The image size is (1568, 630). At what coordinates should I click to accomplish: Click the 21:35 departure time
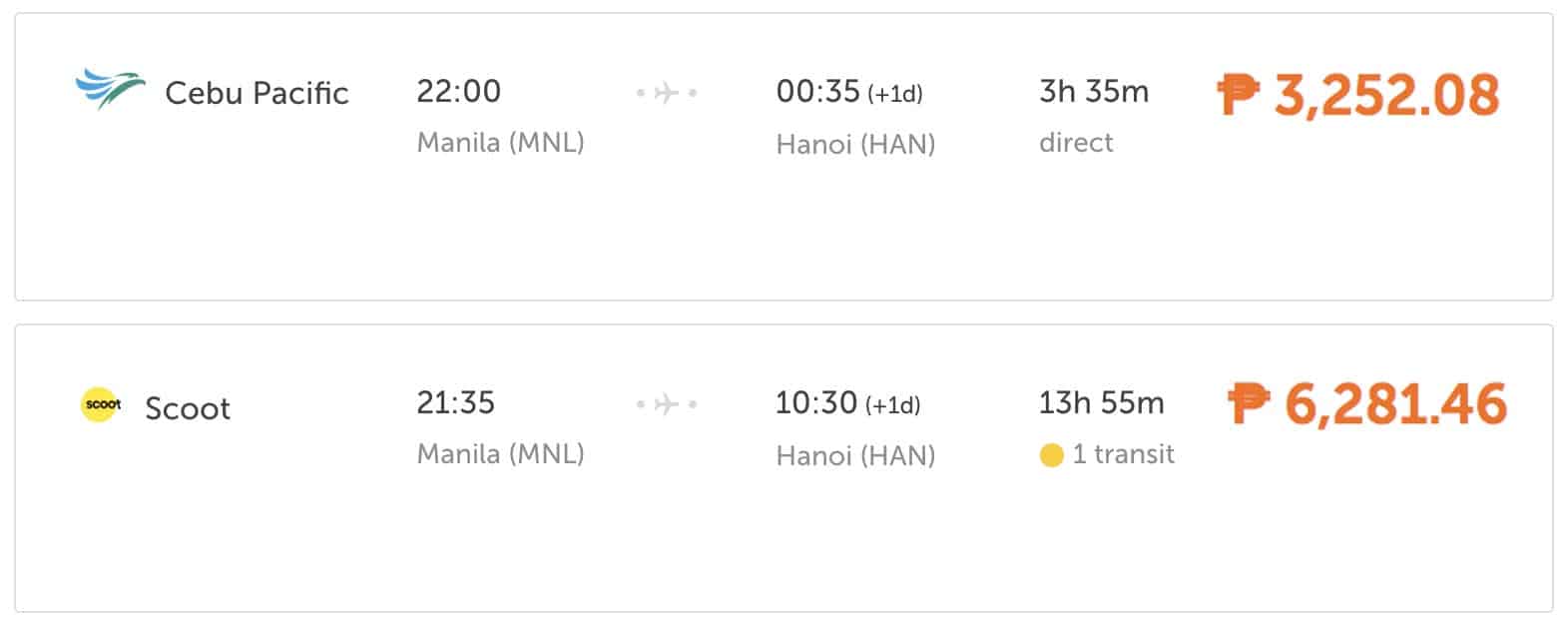point(455,402)
